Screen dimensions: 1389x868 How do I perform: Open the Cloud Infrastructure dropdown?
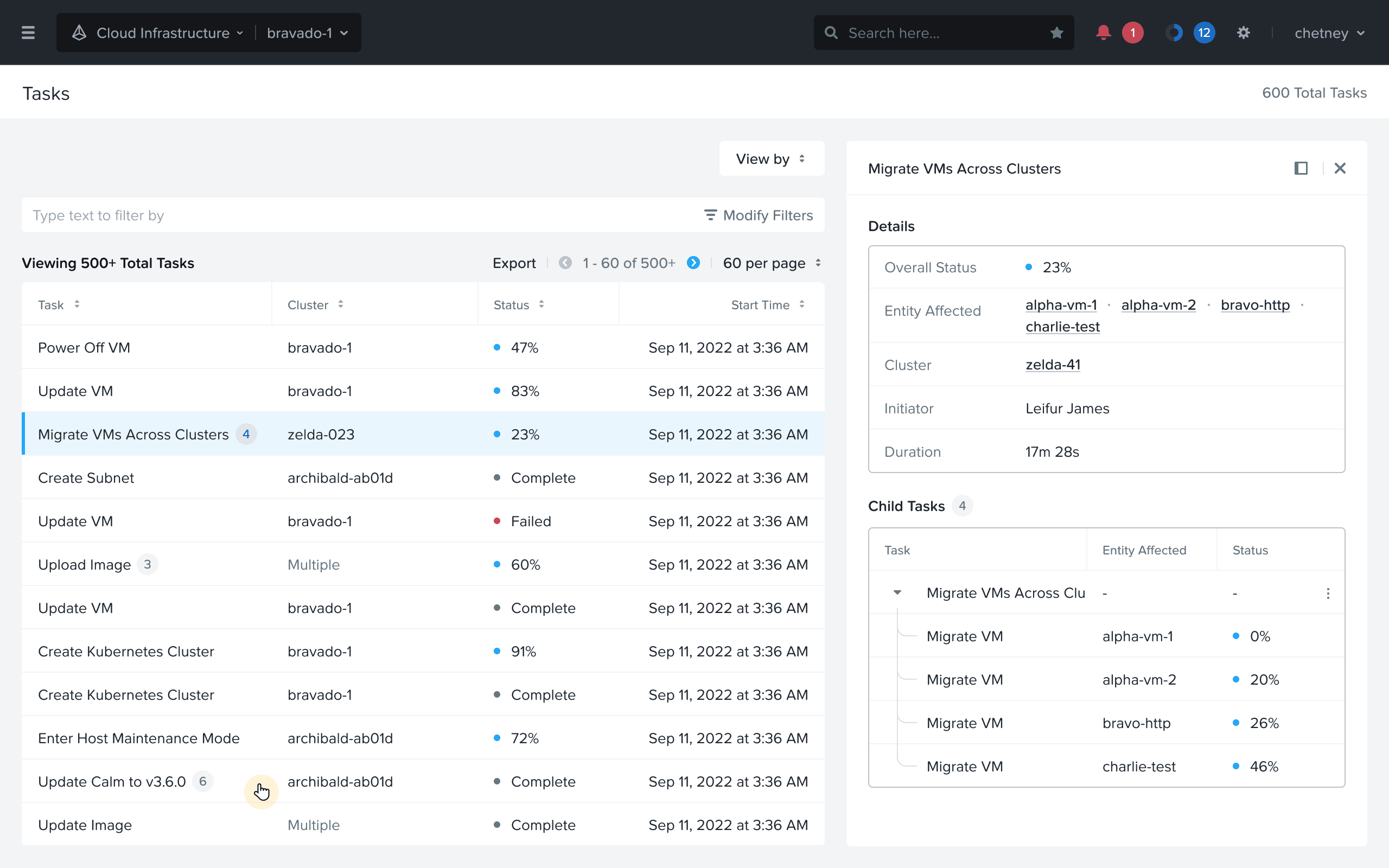(x=170, y=33)
